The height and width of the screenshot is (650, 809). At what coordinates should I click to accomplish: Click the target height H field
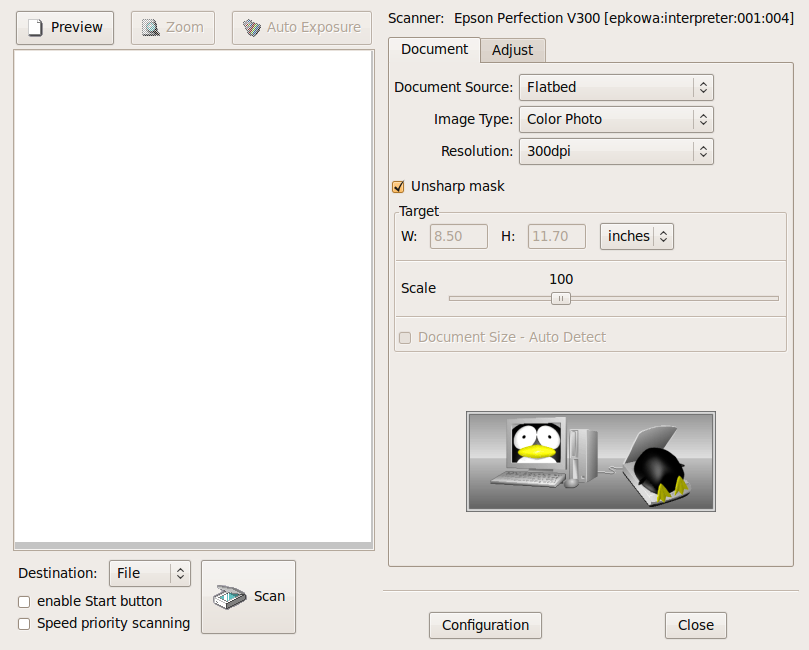click(x=557, y=236)
